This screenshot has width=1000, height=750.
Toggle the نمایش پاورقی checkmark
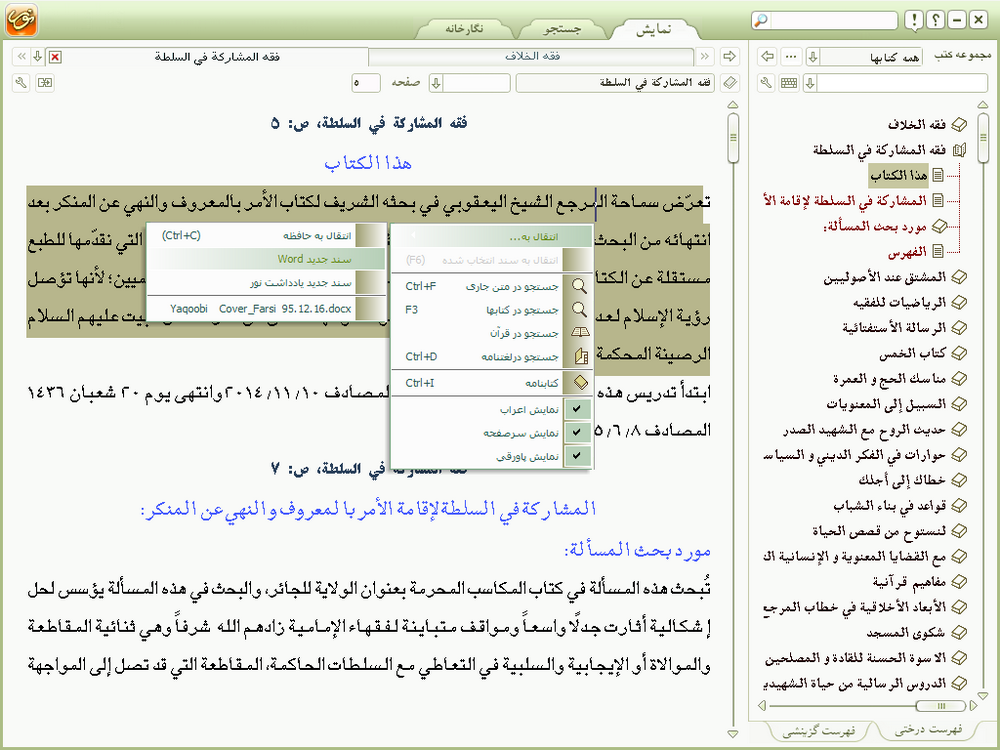click(577, 456)
